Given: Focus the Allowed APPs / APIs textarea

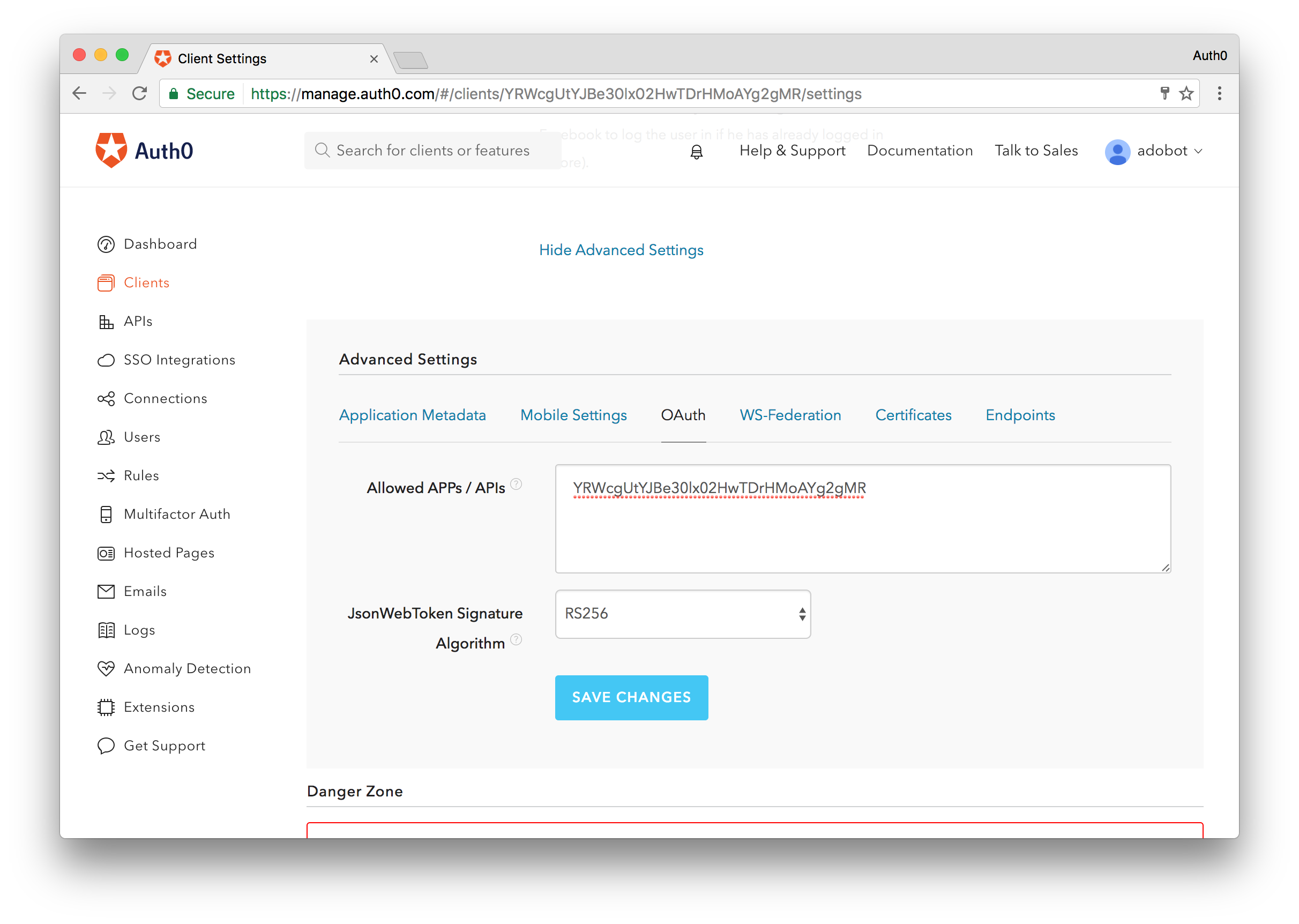Looking at the screenshot, I should pos(862,529).
